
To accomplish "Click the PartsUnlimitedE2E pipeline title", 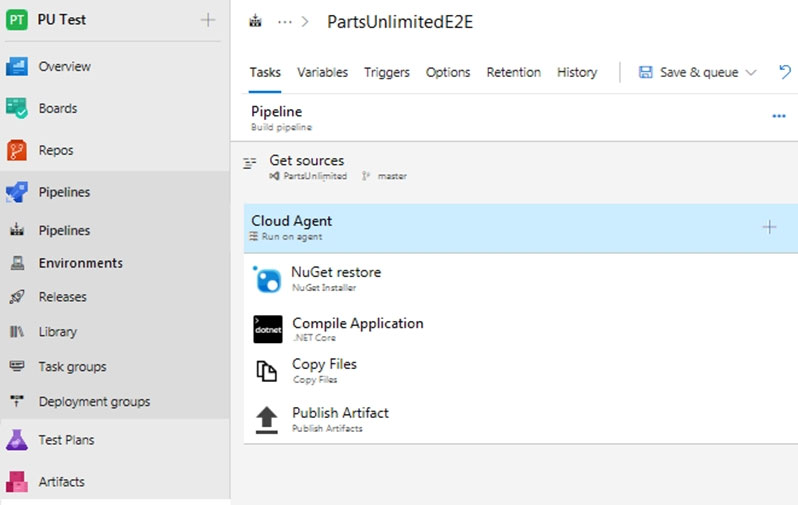I will pyautogui.click(x=400, y=22).
